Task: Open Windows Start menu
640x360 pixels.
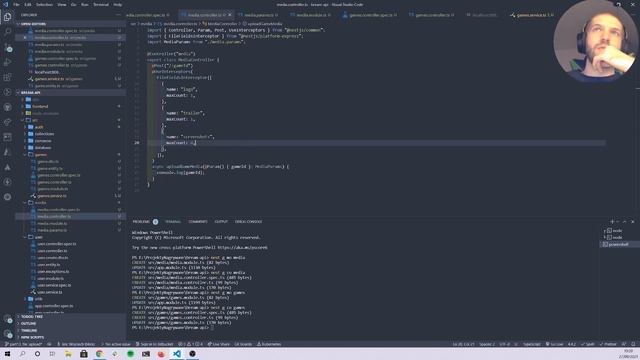Action: coord(7,354)
